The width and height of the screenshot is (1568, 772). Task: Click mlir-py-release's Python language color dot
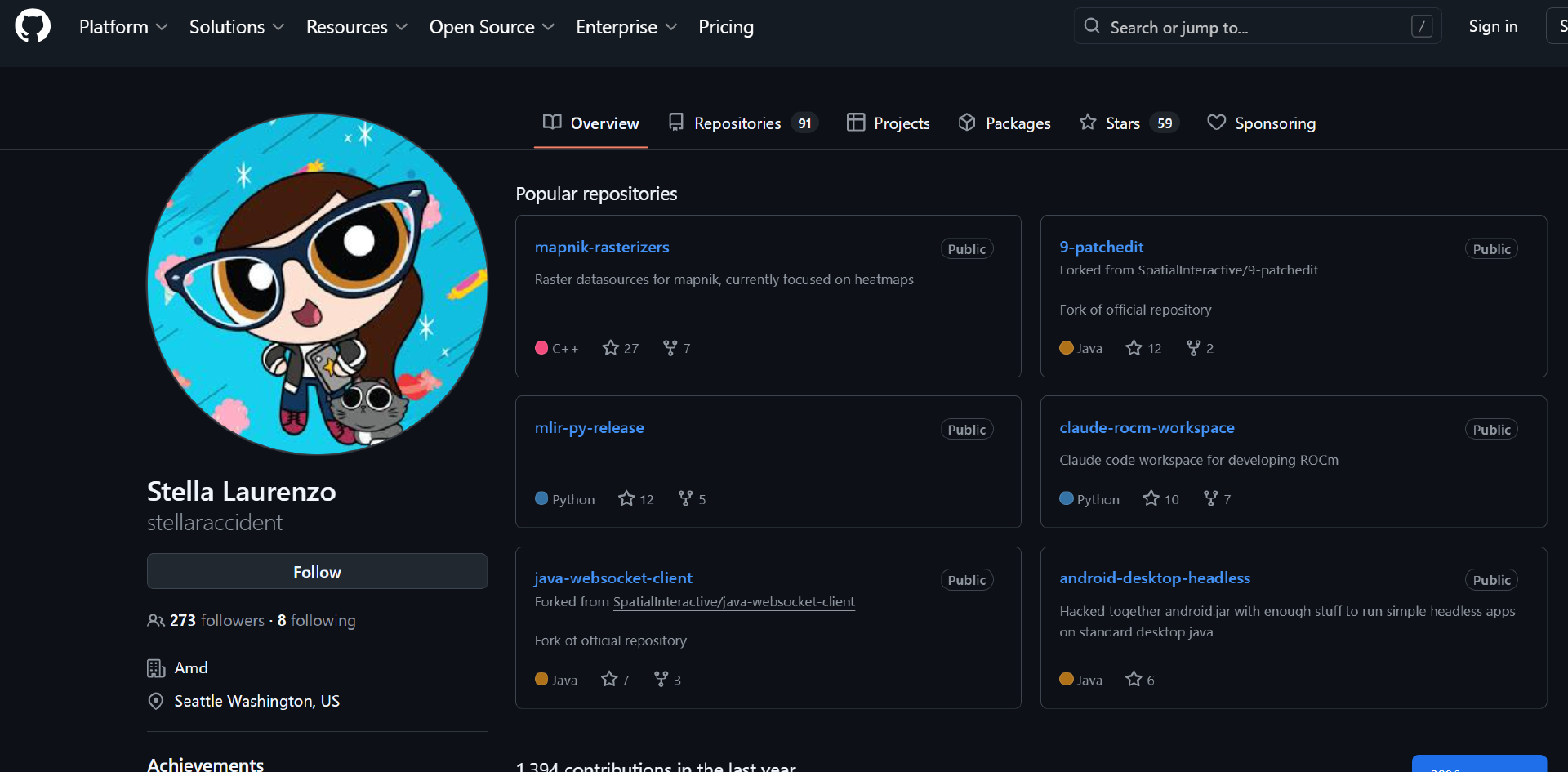(x=541, y=498)
